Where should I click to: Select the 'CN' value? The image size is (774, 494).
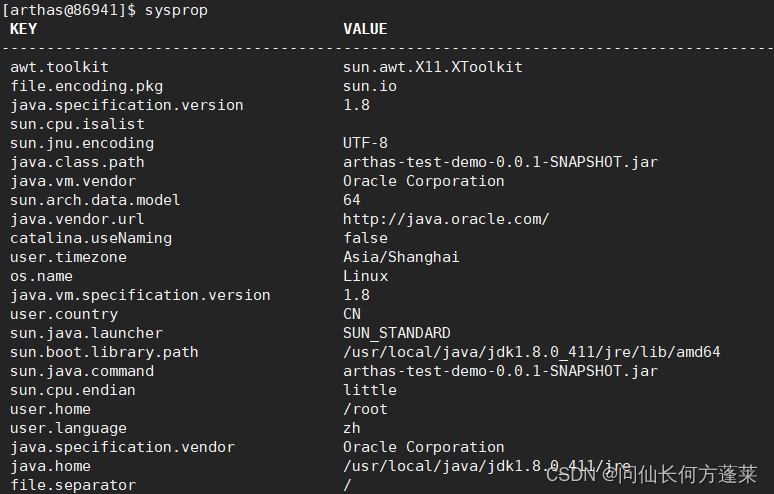(x=352, y=314)
